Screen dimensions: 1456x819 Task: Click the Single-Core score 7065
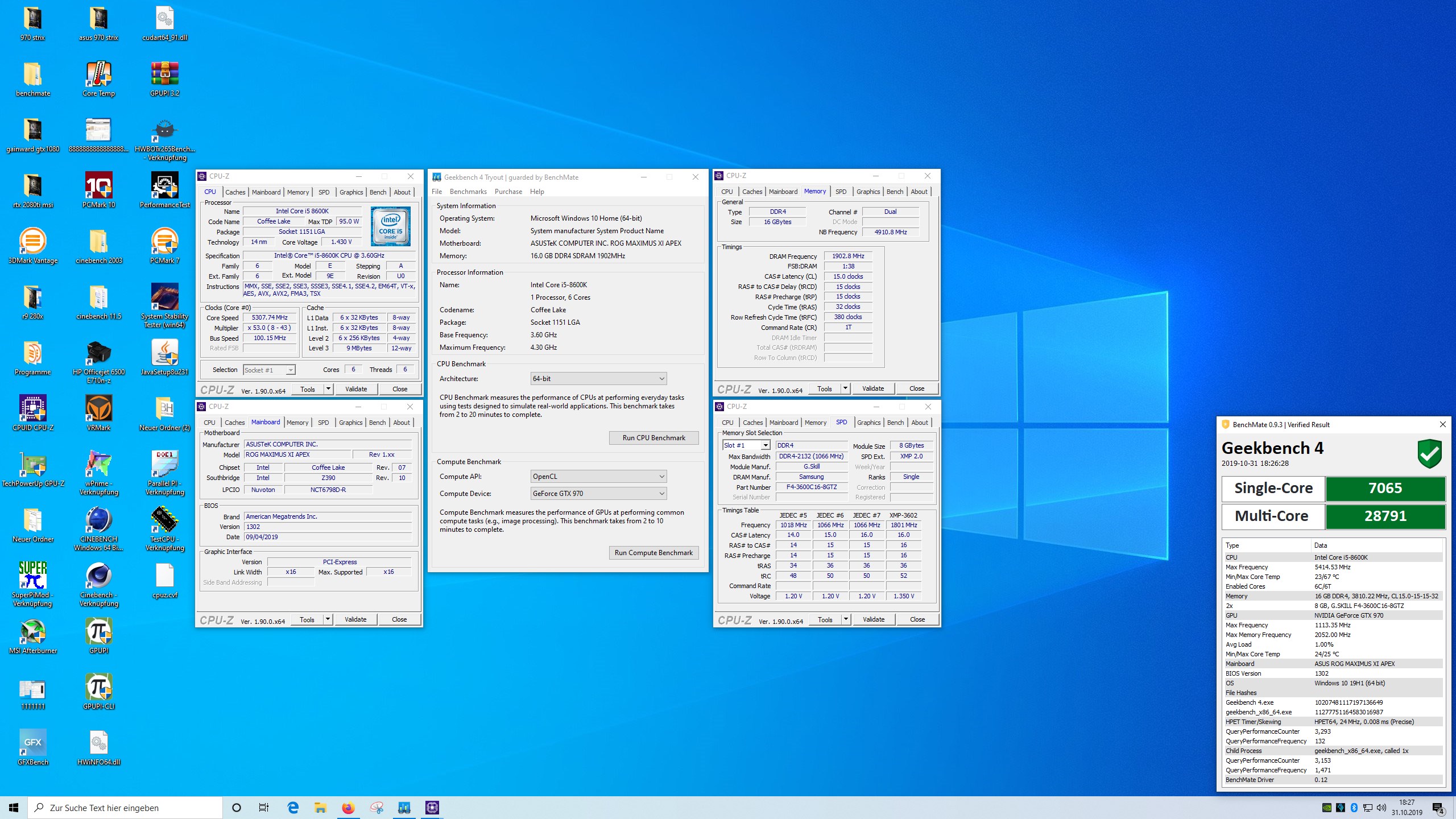tap(1385, 489)
